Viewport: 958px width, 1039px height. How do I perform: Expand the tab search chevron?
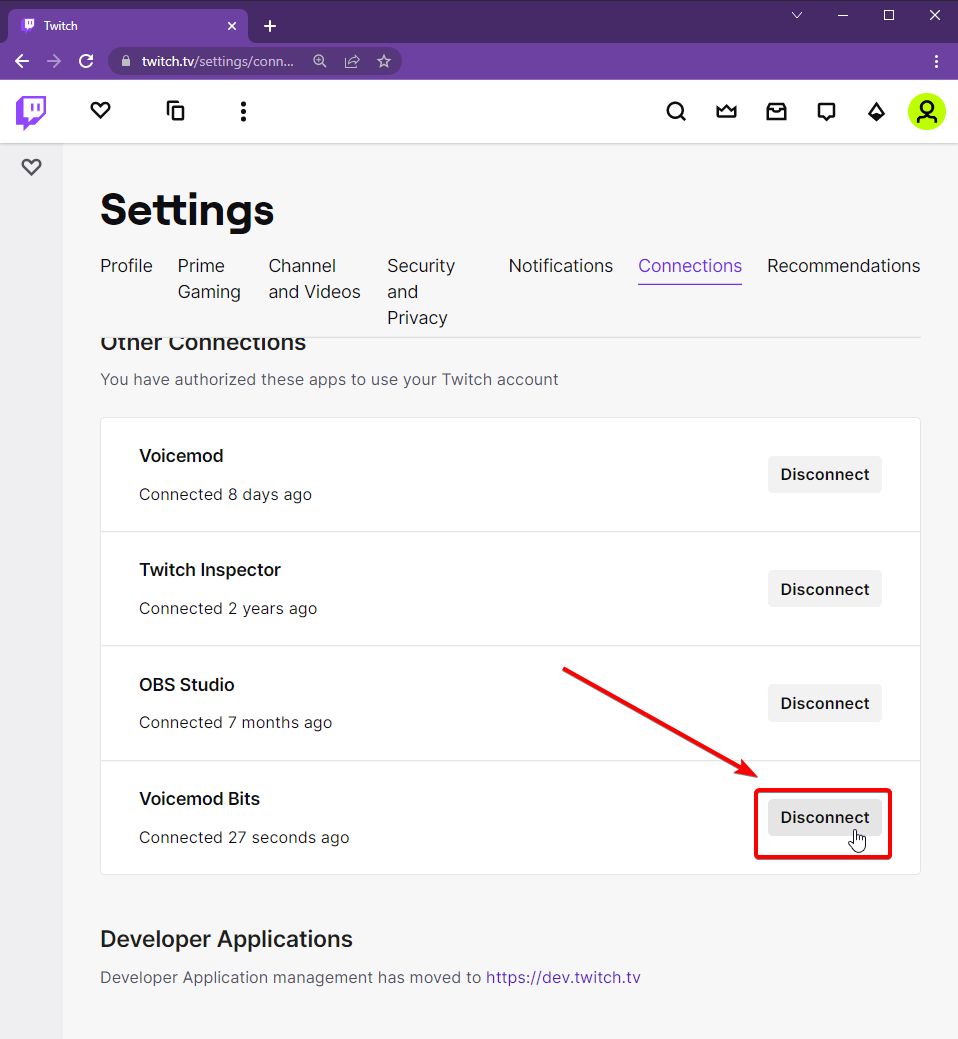click(x=797, y=15)
